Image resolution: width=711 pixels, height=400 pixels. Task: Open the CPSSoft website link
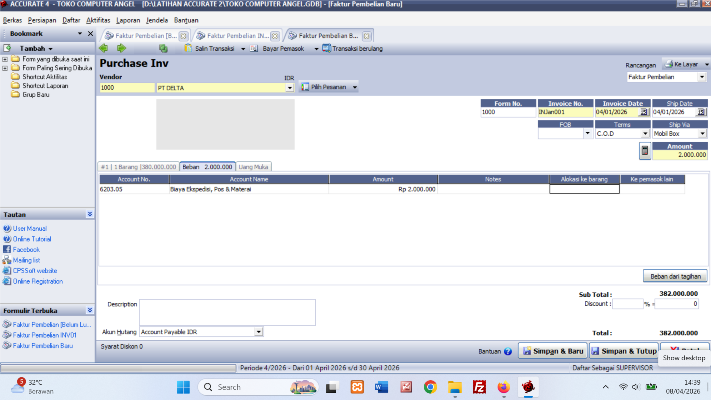coord(35,271)
